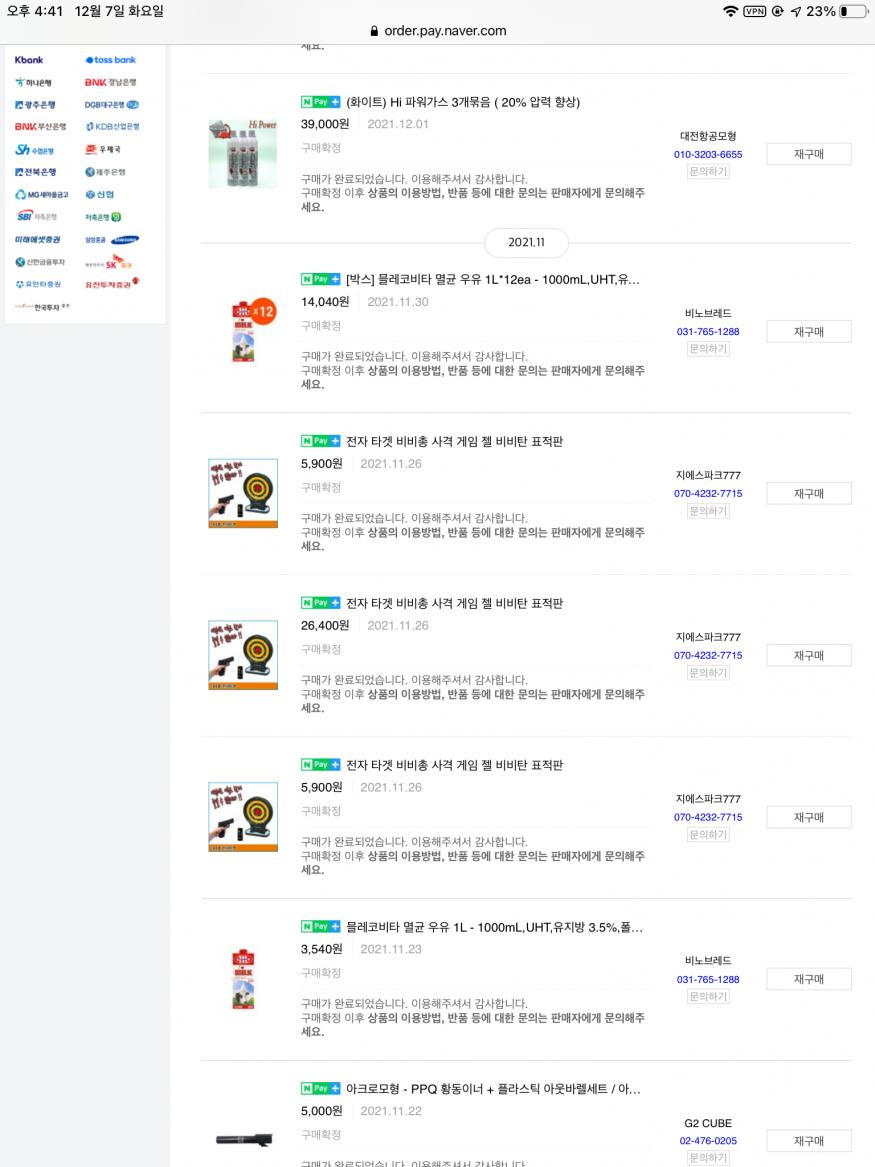Click 재구매 for the 26,400원 target order
This screenshot has width=875, height=1167.
(x=808, y=655)
